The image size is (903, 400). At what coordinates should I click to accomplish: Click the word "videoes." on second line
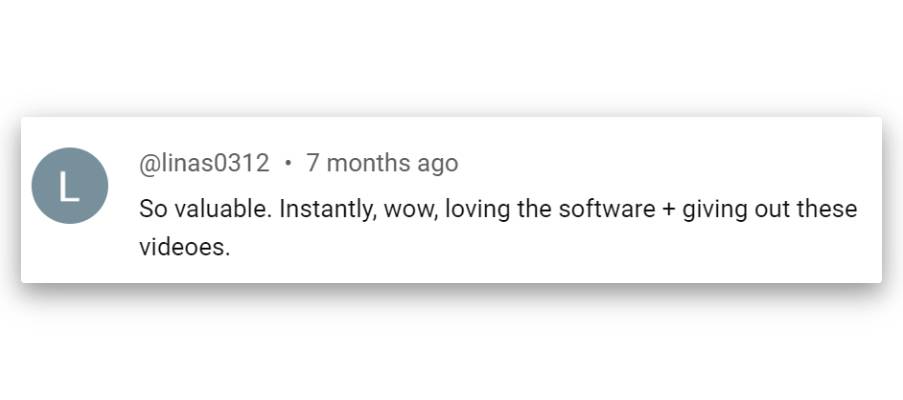coord(185,247)
